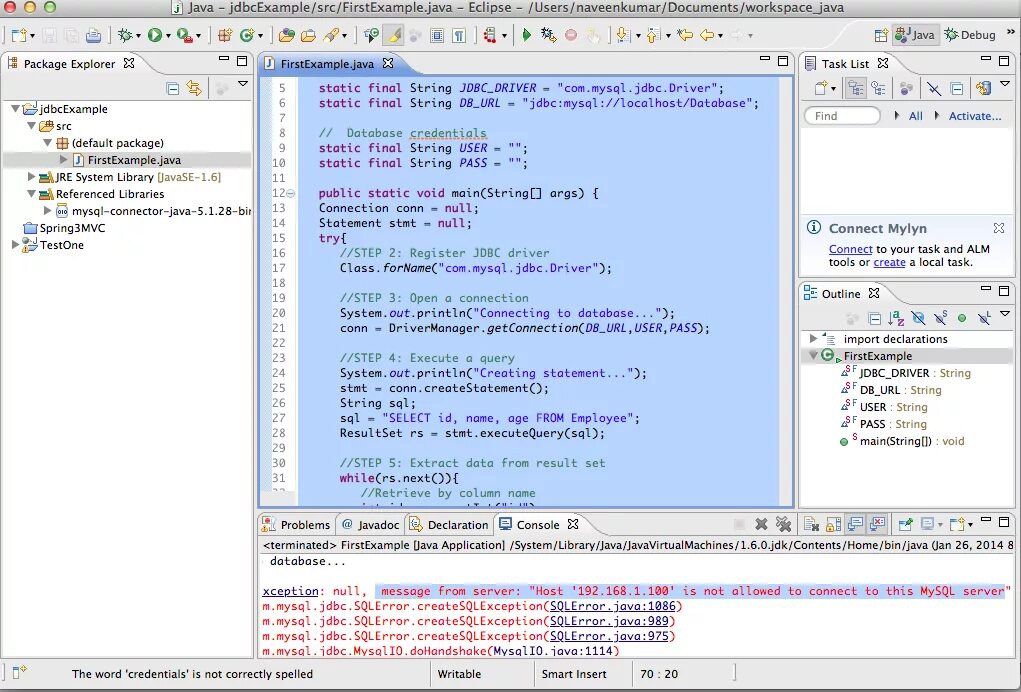This screenshot has height=692, width=1021.
Task: Click the Previous Annotation up-arrow icon
Action: [x=653, y=35]
